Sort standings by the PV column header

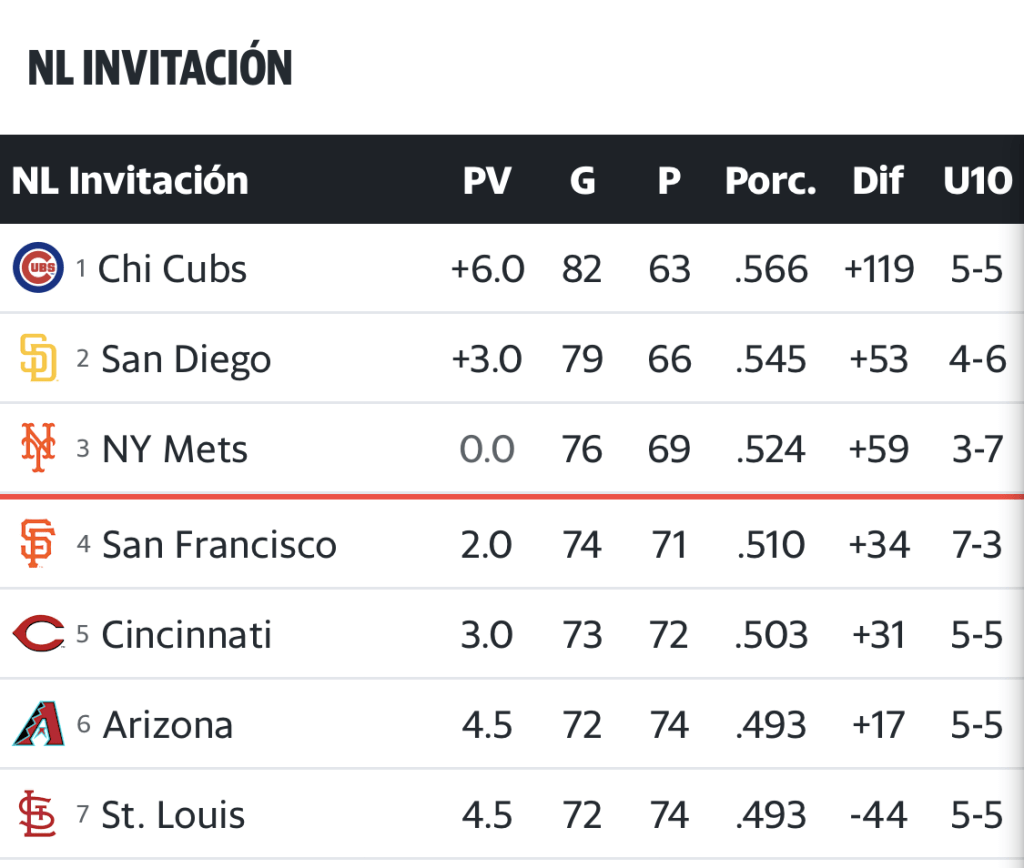pyautogui.click(x=487, y=181)
